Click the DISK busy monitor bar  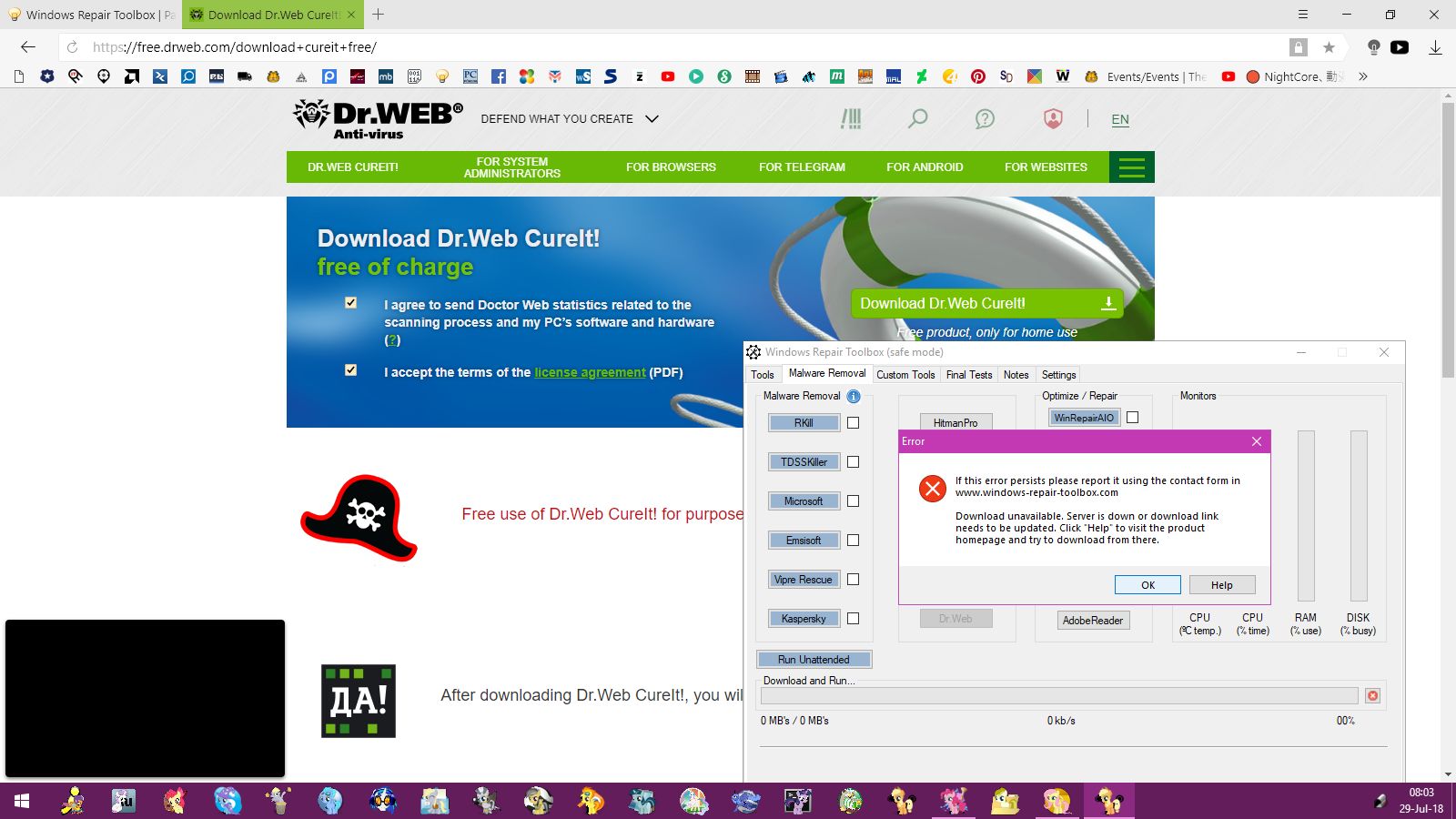[x=1359, y=516]
